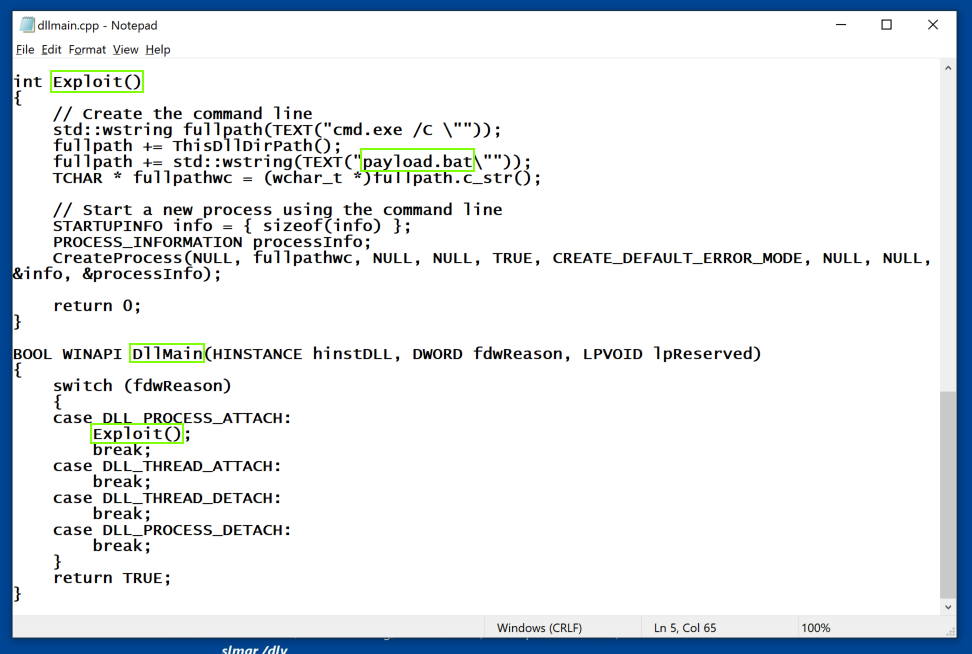Viewport: 972px width, 654px height.
Task: Click the scroll down arrow
Action: (x=948, y=607)
